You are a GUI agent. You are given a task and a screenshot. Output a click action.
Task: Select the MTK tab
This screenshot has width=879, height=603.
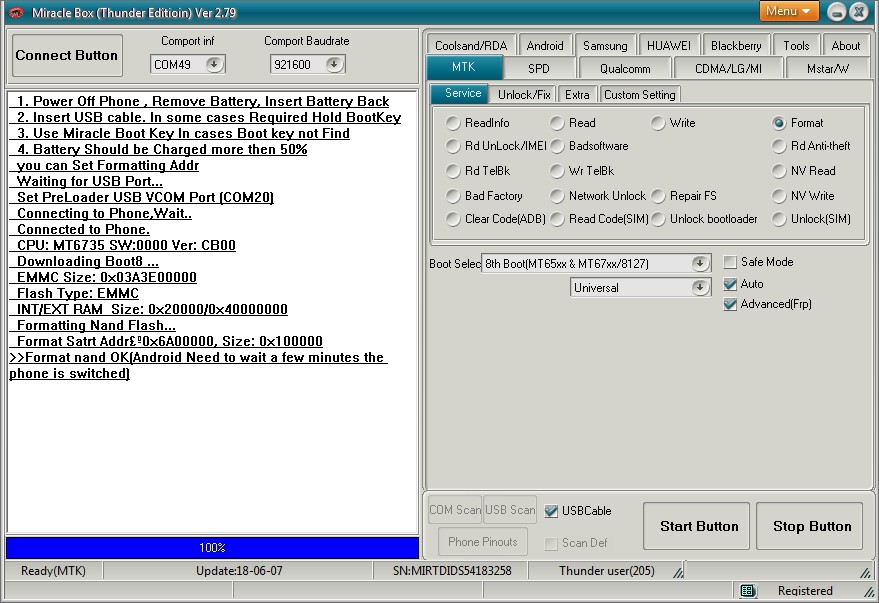tap(464, 67)
